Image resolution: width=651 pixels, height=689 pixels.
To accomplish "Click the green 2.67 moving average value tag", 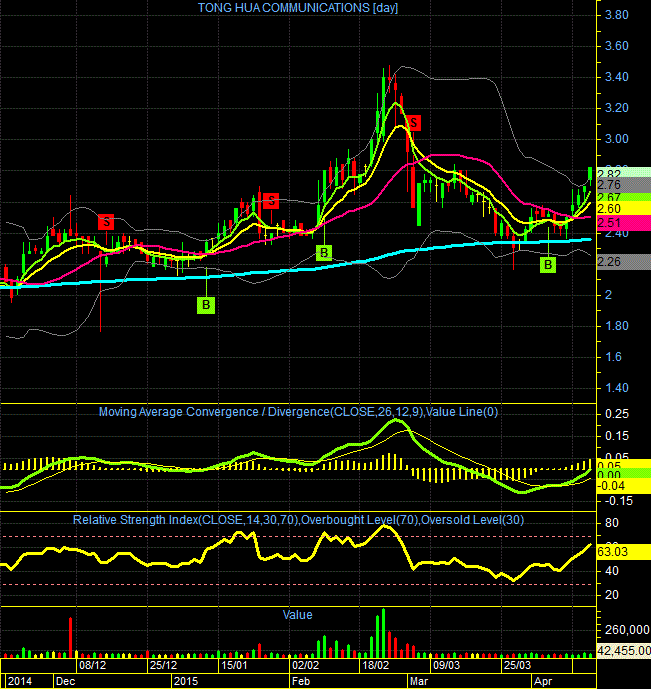I will point(623,197).
